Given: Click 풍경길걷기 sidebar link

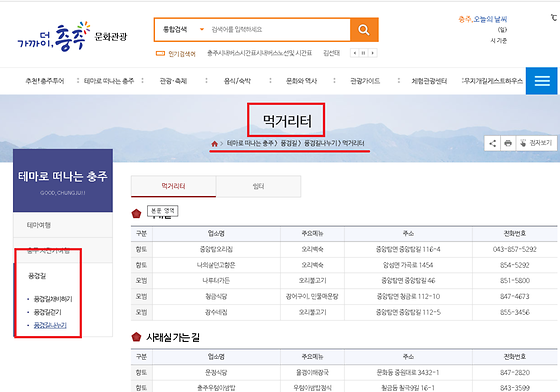Looking at the screenshot, I should point(48,312).
